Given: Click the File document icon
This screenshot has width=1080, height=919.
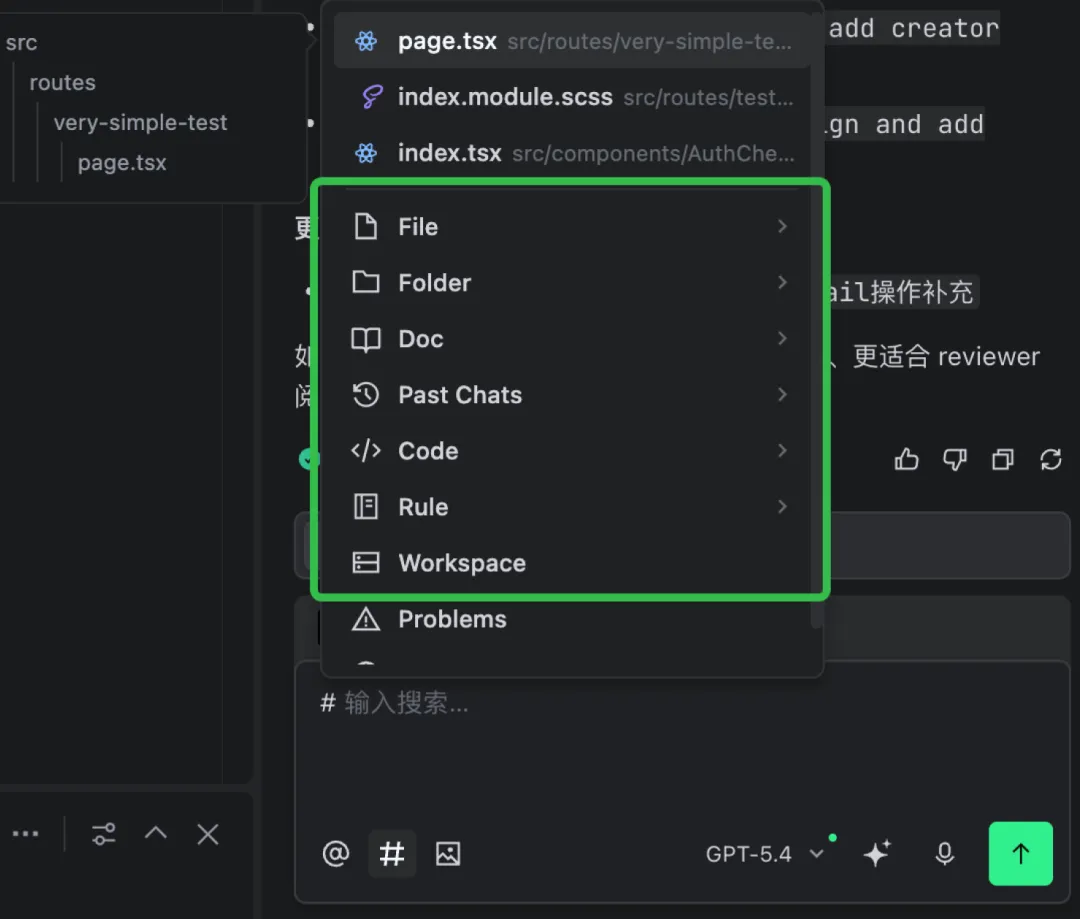Looking at the screenshot, I should click(366, 227).
